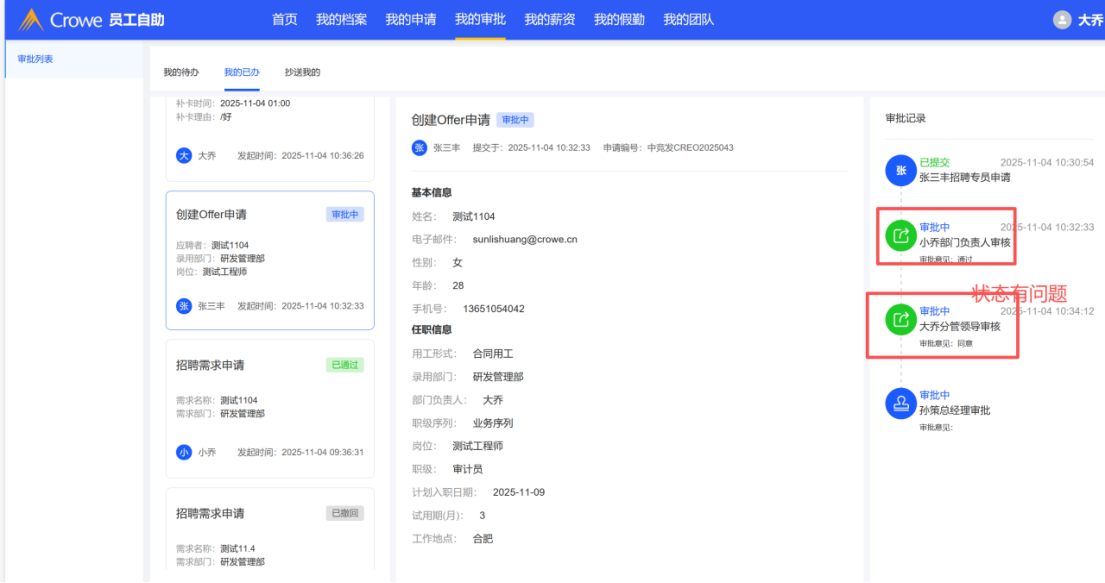
Task: Switch to the 抄送我的 tab
Action: (x=302, y=72)
